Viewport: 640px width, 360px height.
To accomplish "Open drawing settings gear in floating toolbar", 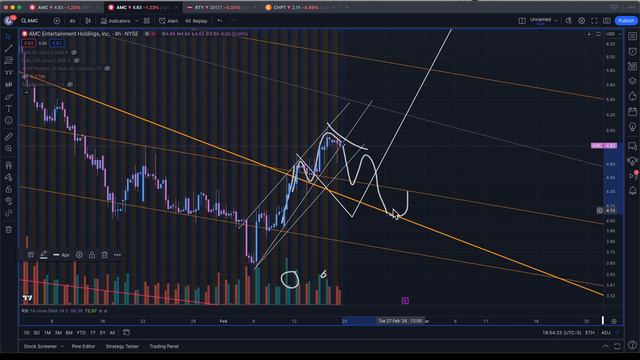I will pyautogui.click(x=79, y=255).
